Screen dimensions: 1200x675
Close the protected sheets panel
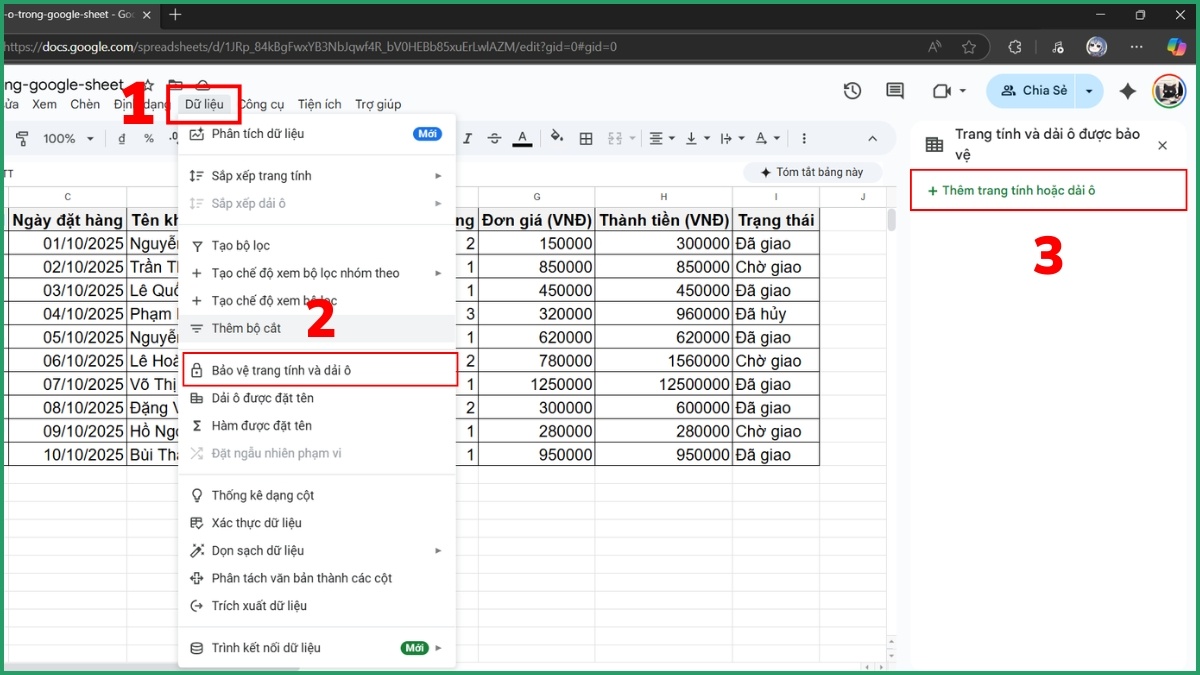click(1162, 144)
